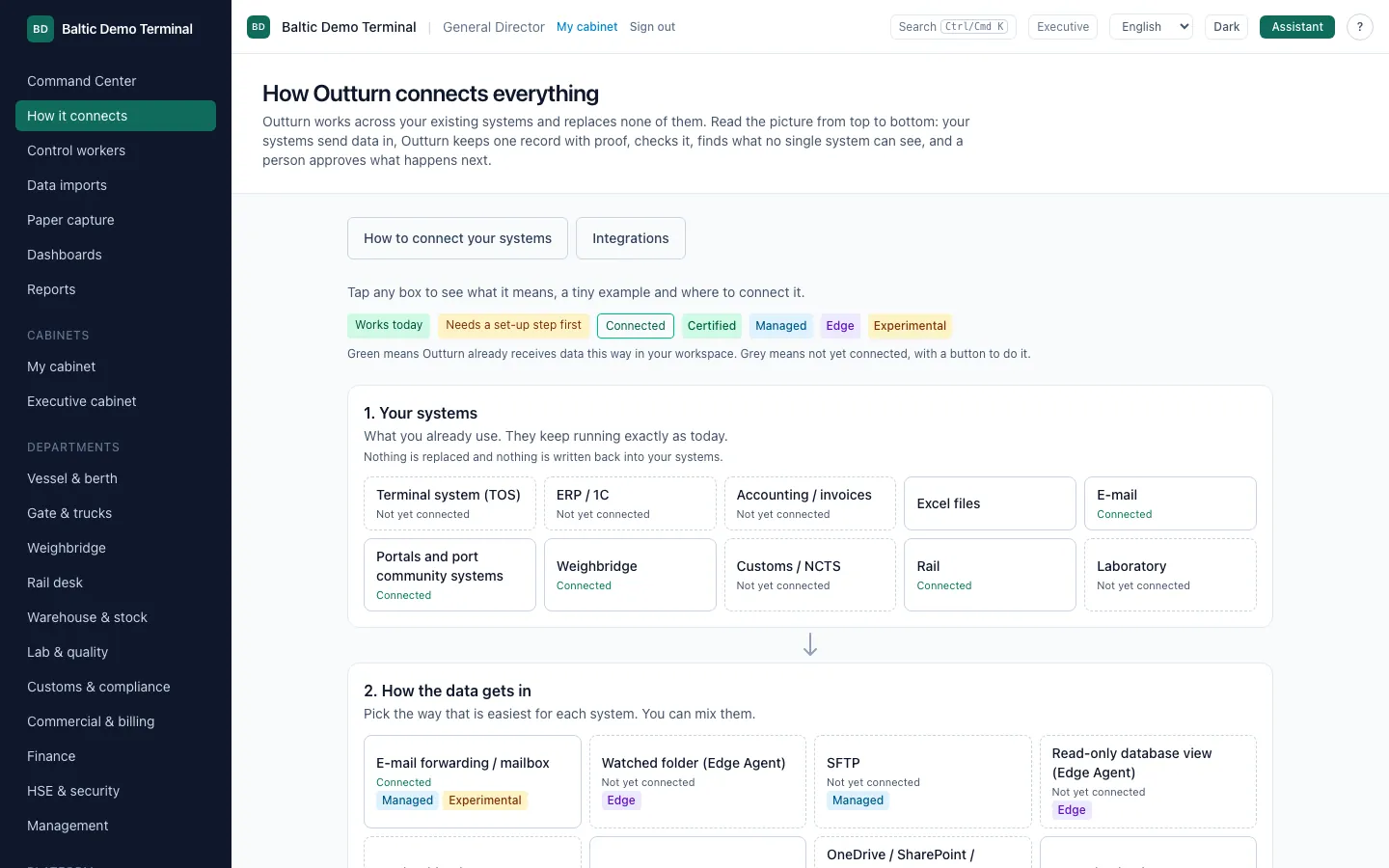Select E-mail forwarding / mailbox method
This screenshot has width=1389, height=868.
pos(473,781)
